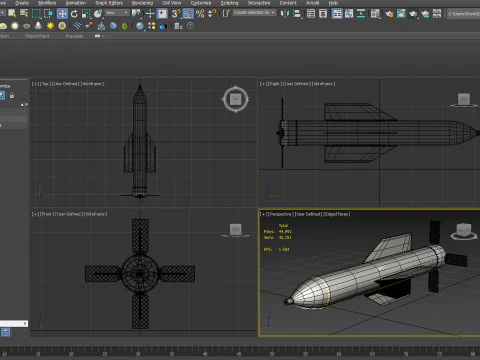Open the Arnold menu
This screenshot has height=360, width=480.
(312, 3)
